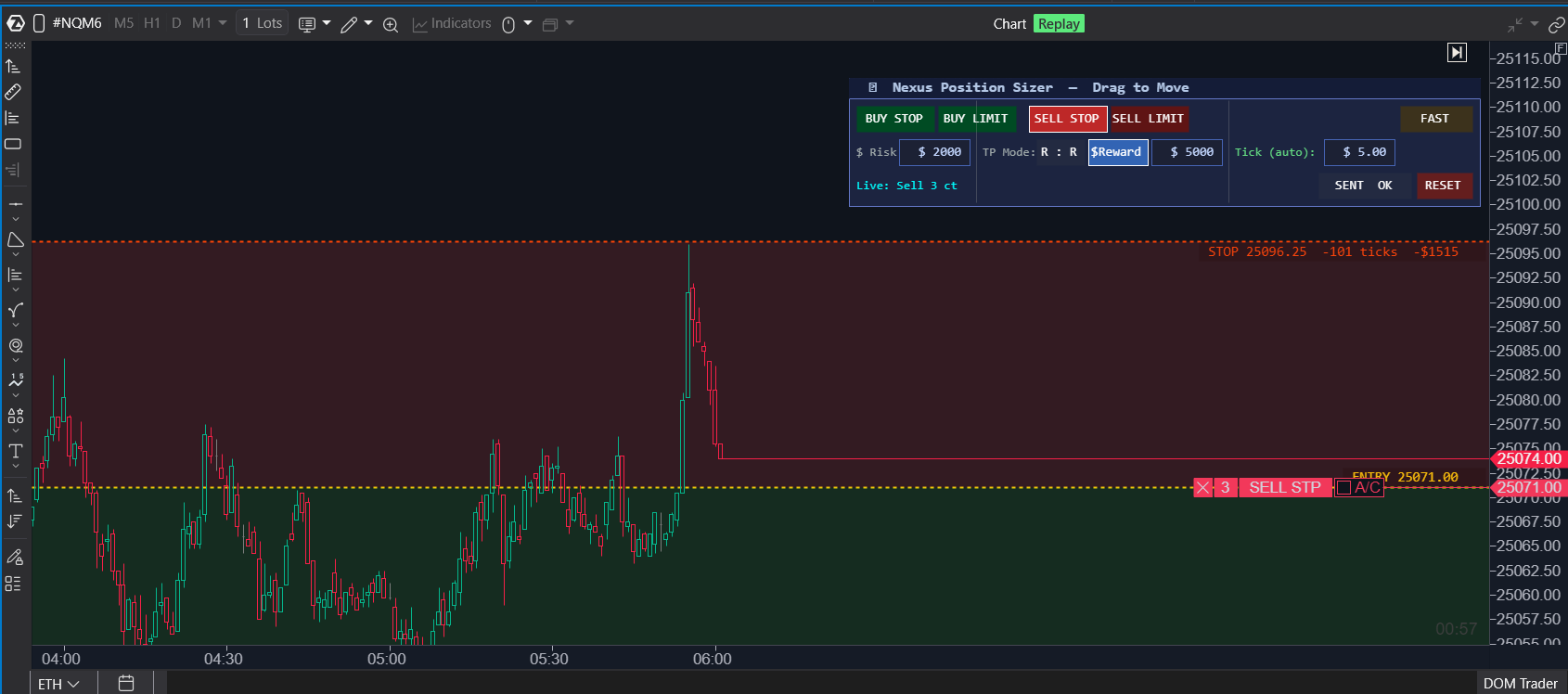The height and width of the screenshot is (694, 1568).
Task: Toggle the Replay mode badge
Action: click(x=1059, y=24)
